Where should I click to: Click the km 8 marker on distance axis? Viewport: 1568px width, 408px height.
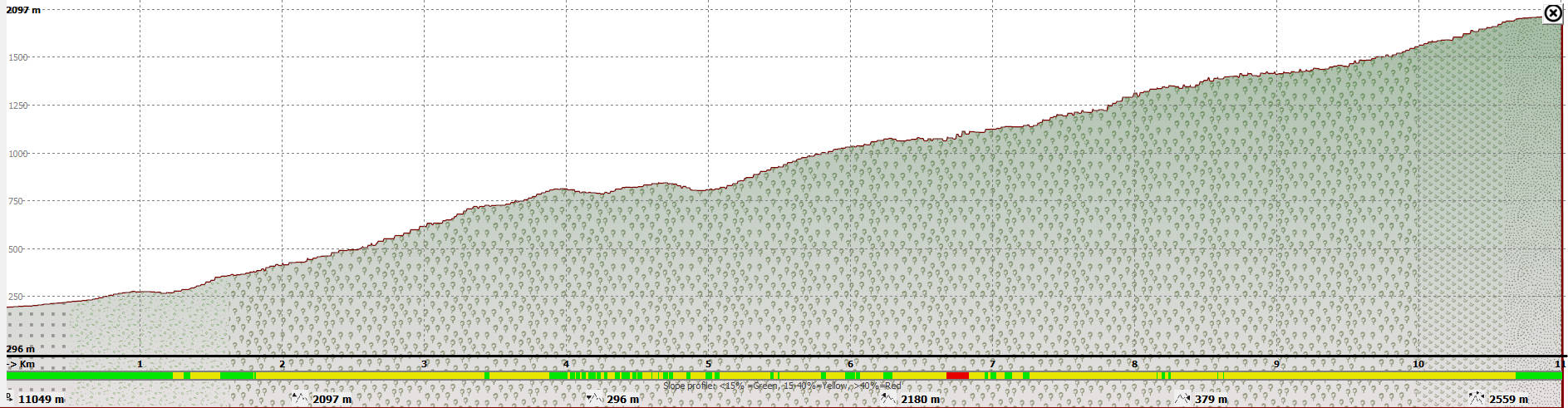pos(1134,364)
